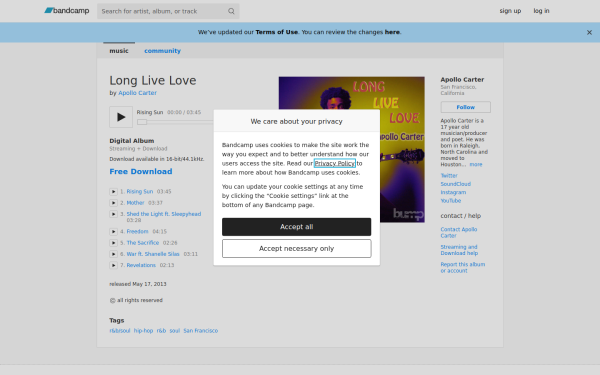This screenshot has height=375, width=600.
Task: Dismiss the Terms of Use banner
Action: (589, 33)
